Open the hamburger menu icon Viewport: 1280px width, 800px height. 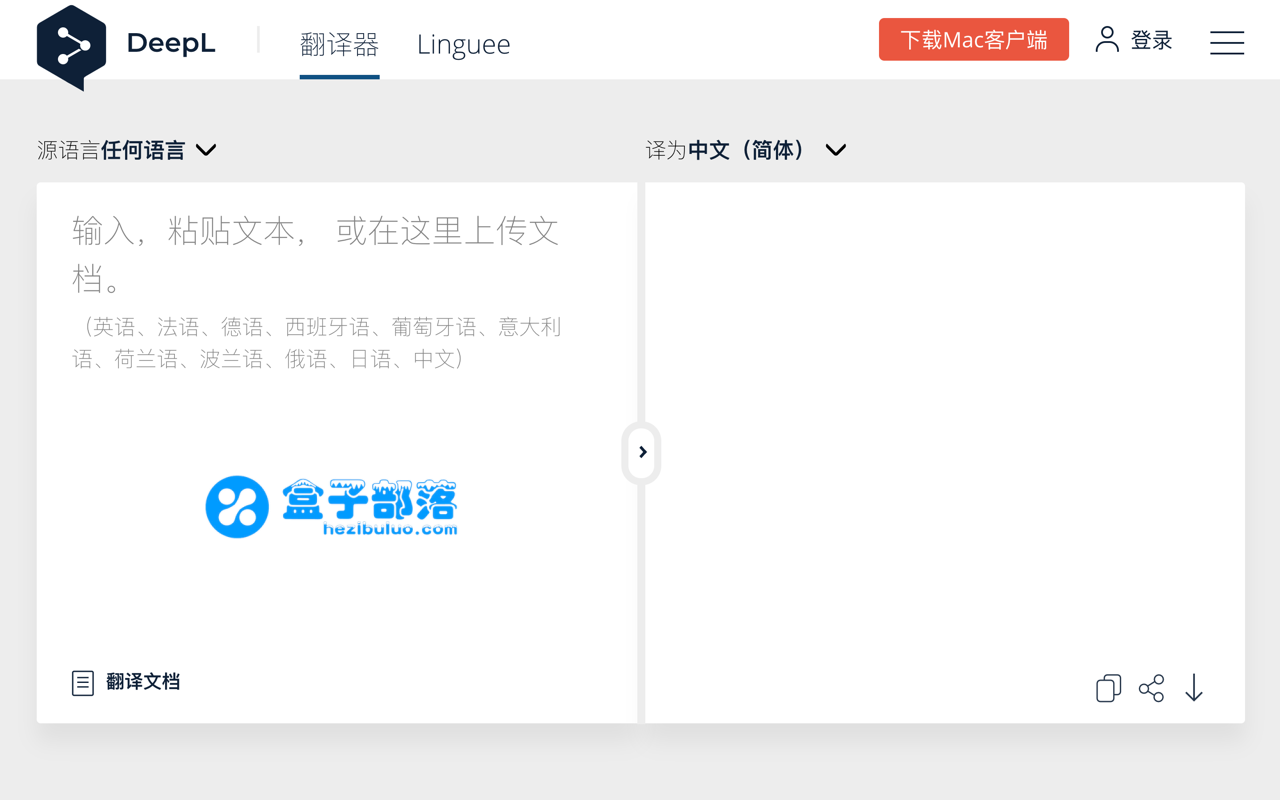pos(1227,42)
